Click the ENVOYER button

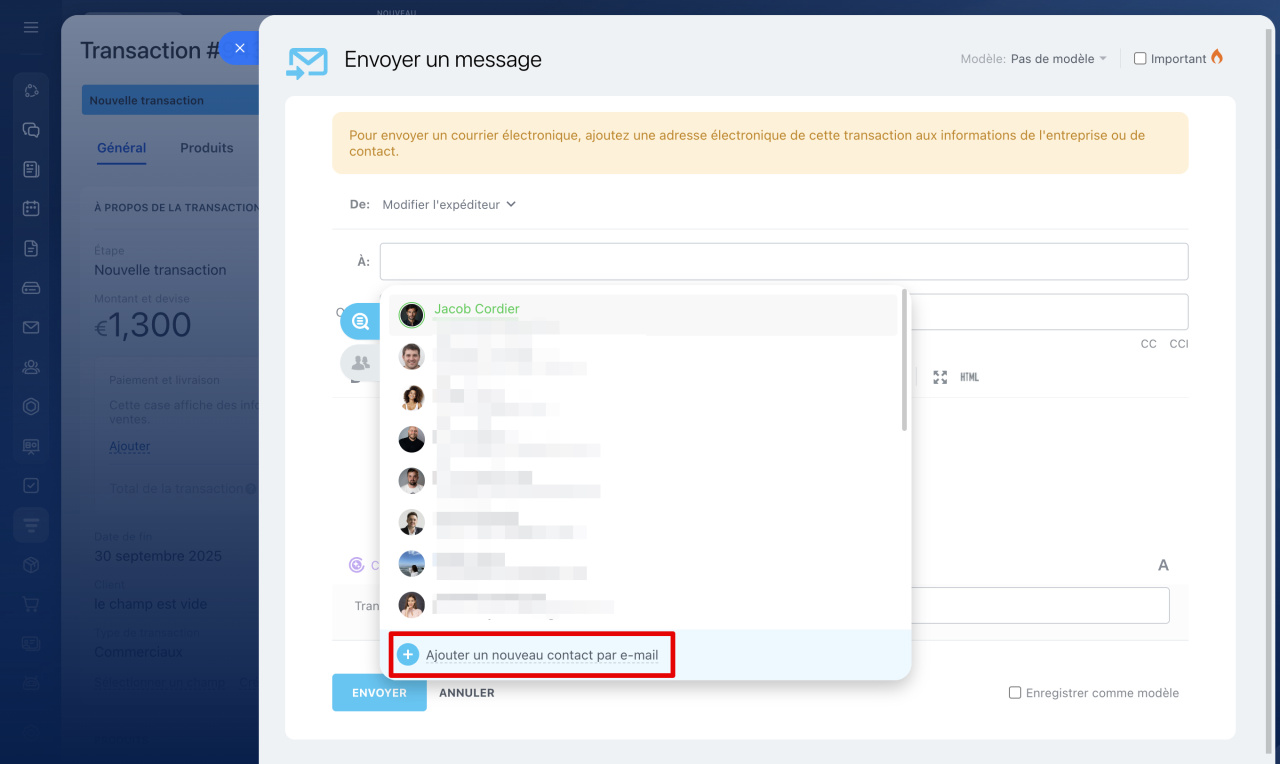point(379,693)
